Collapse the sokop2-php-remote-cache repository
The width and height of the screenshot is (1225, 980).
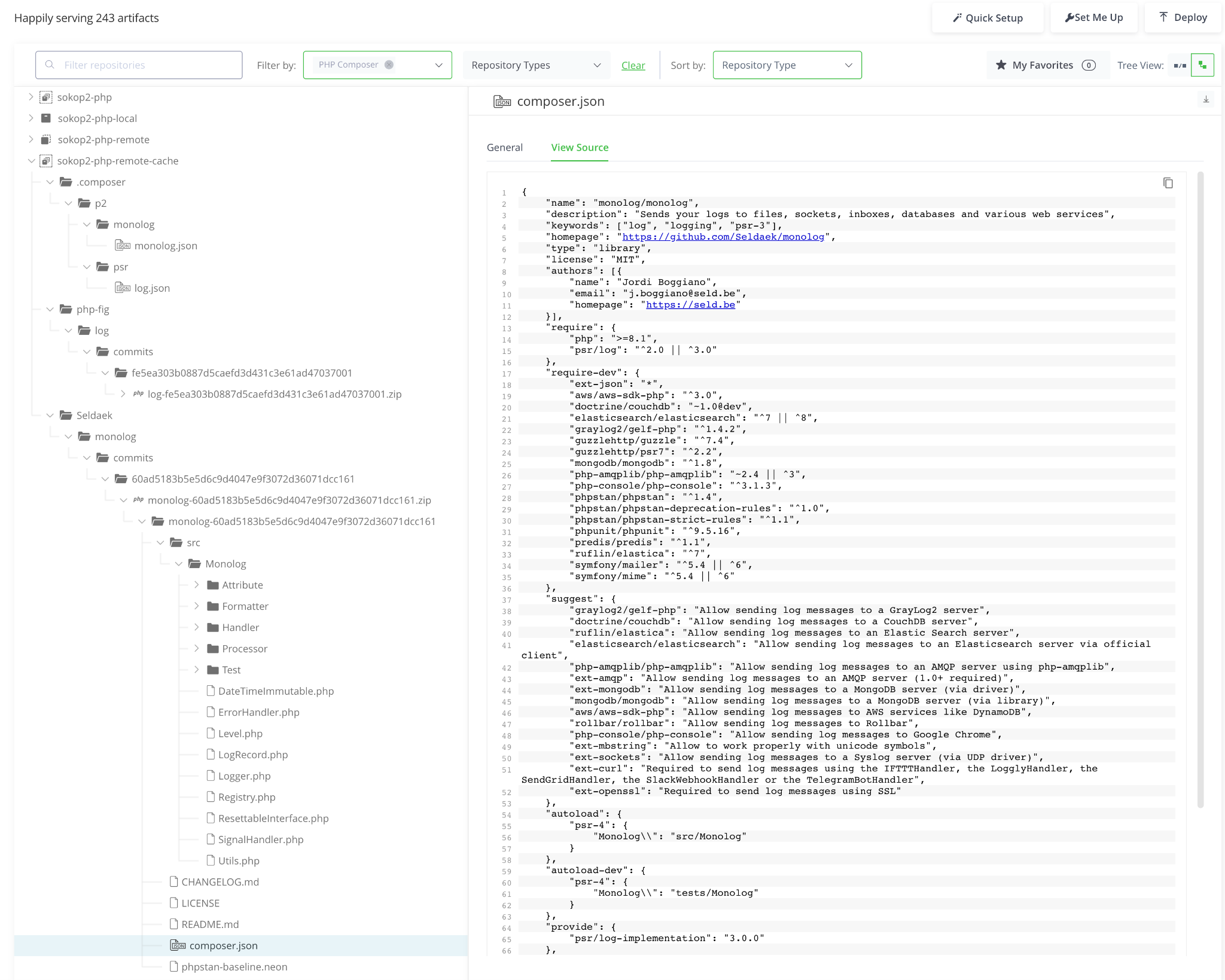pos(31,161)
